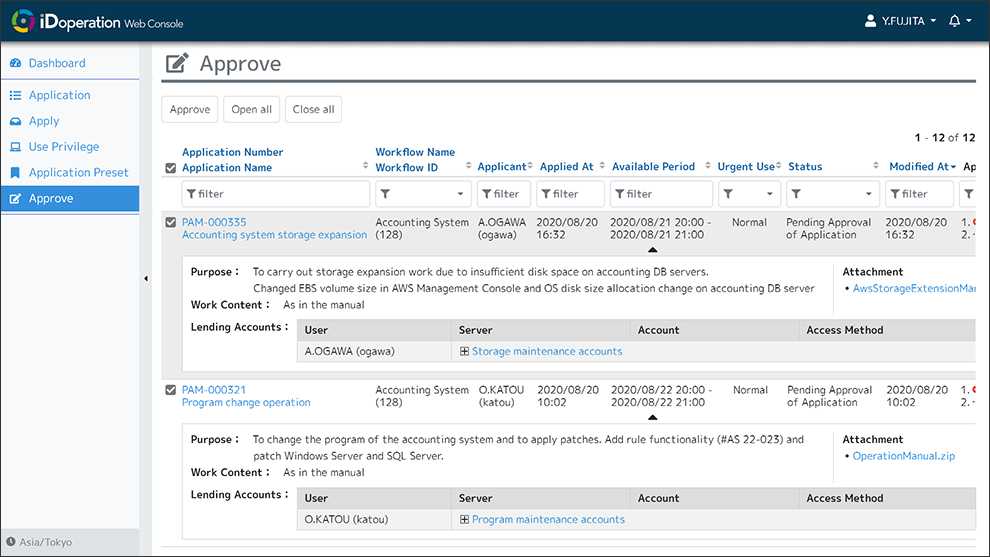Download OperationManual.zip attachment

(x=904, y=456)
